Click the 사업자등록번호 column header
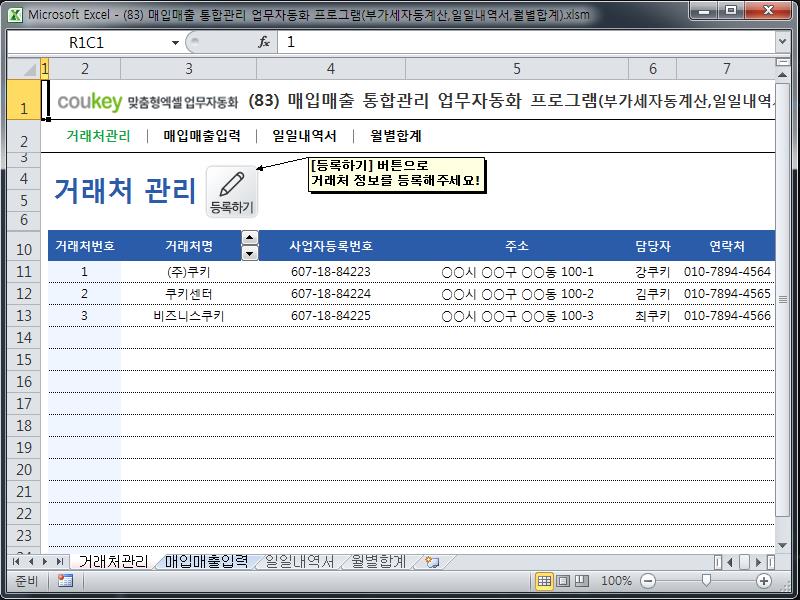Viewport: 800px width, 600px height. [x=331, y=246]
